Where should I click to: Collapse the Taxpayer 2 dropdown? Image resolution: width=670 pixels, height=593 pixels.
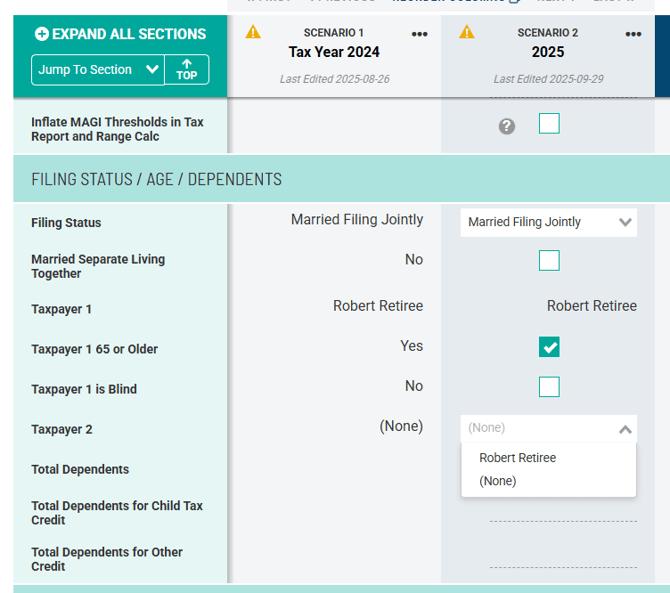click(x=625, y=429)
